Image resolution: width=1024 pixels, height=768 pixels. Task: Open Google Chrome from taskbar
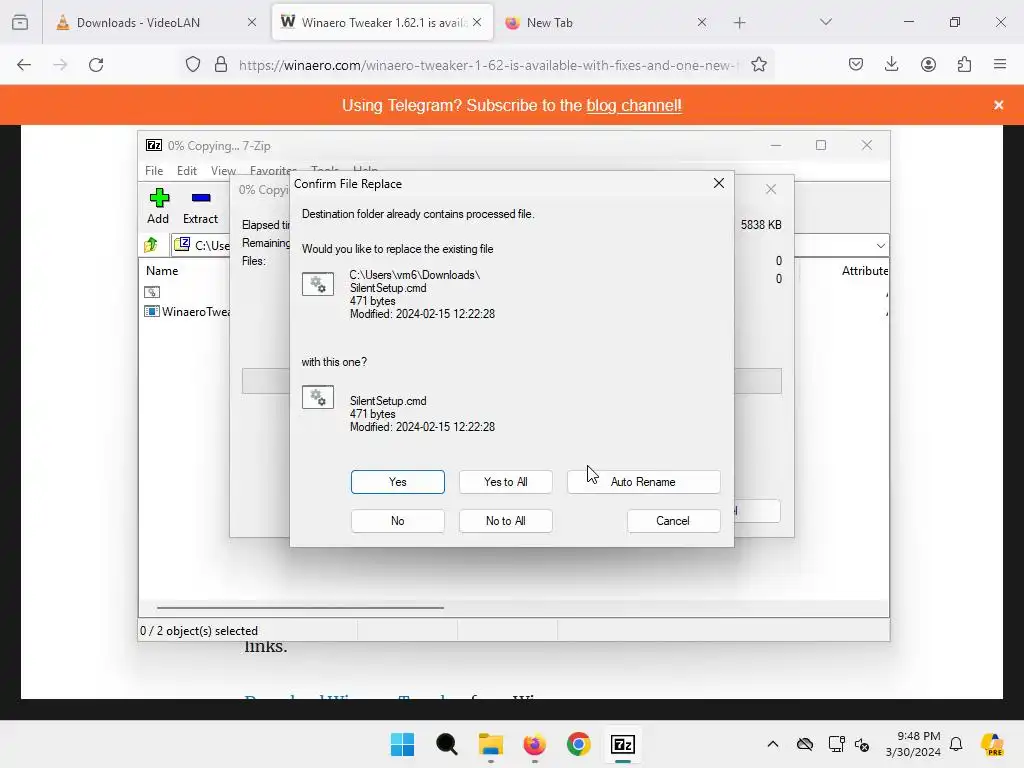coord(579,744)
